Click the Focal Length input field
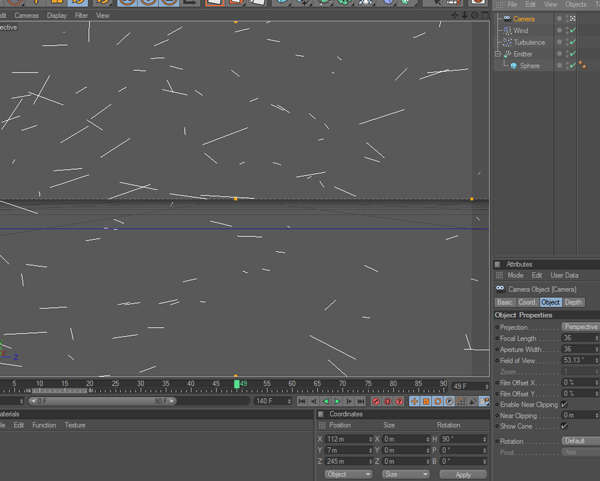 tap(578, 338)
